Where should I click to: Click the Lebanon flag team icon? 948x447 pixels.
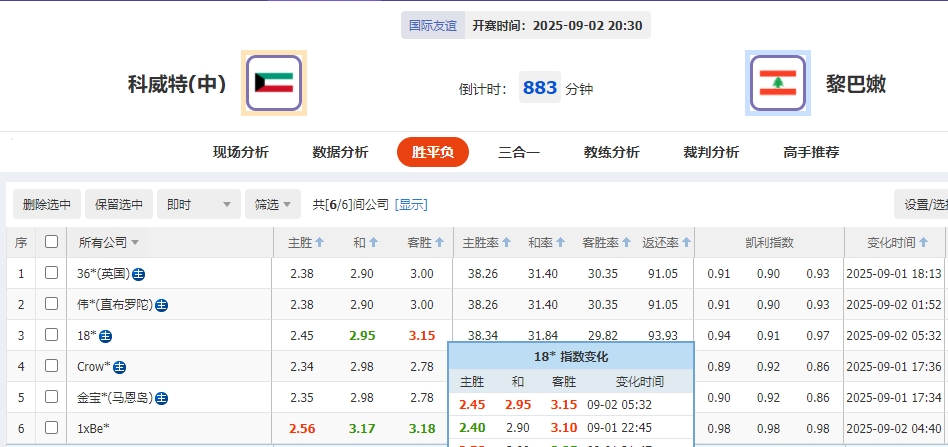point(777,83)
